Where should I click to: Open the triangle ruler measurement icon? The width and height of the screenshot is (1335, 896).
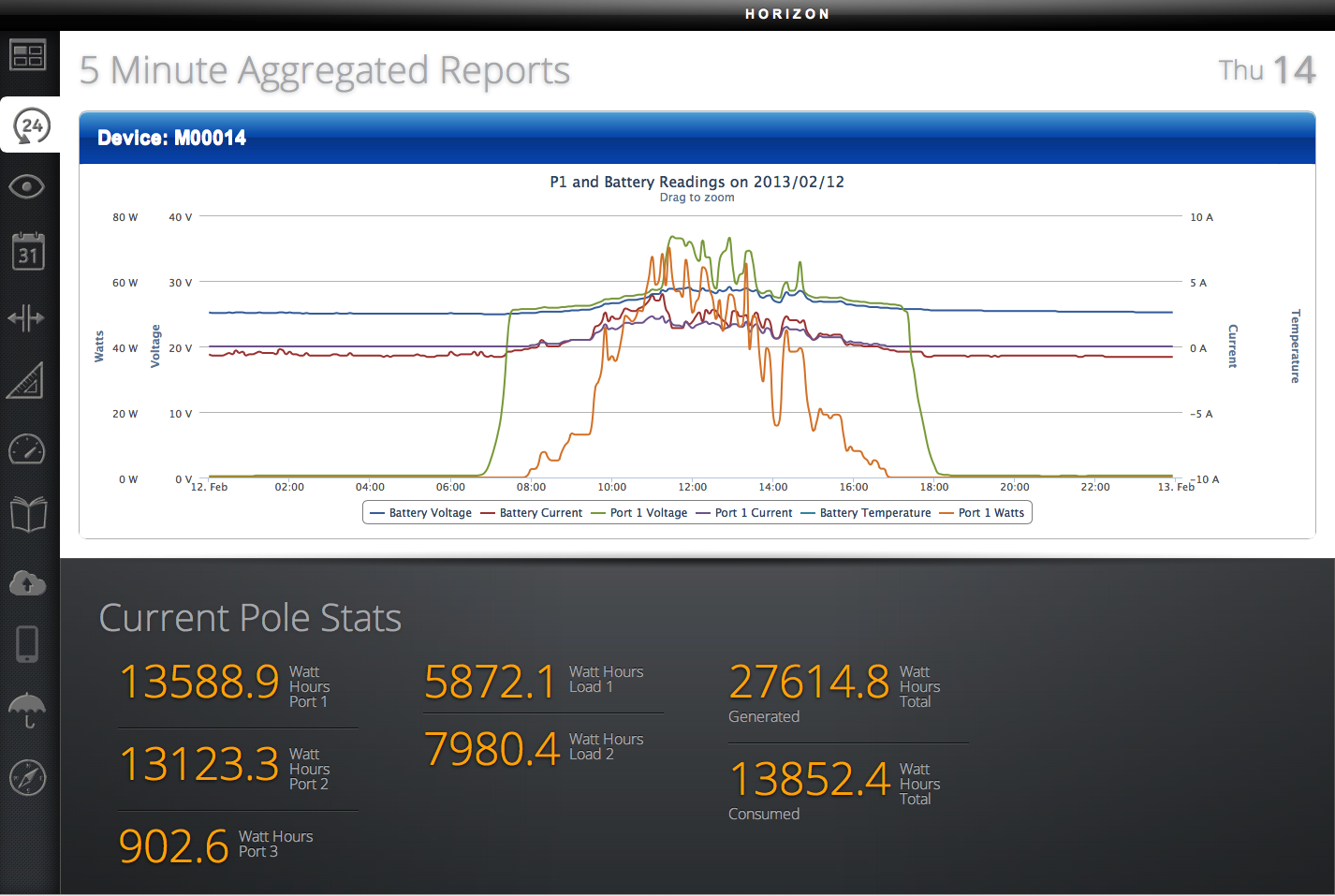coord(25,381)
